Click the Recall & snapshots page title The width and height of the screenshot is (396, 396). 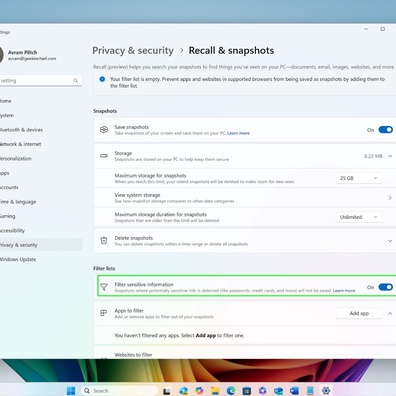click(x=231, y=51)
